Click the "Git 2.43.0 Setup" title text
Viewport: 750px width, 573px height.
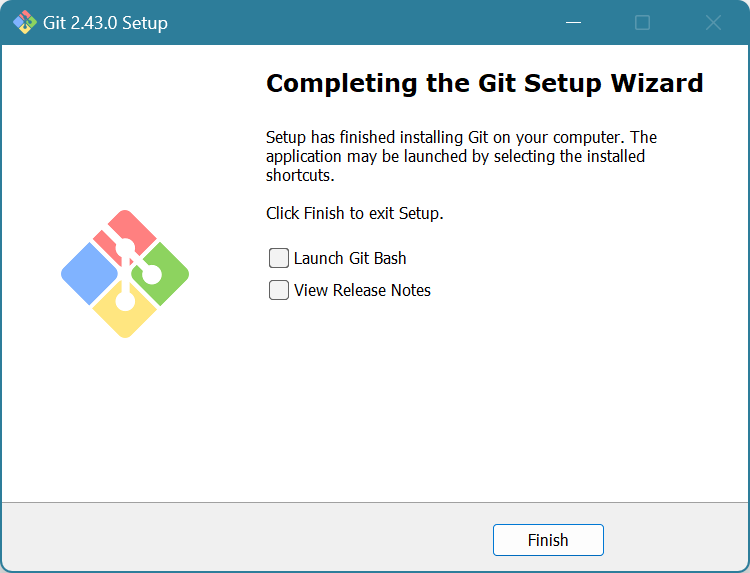pyautogui.click(x=105, y=22)
